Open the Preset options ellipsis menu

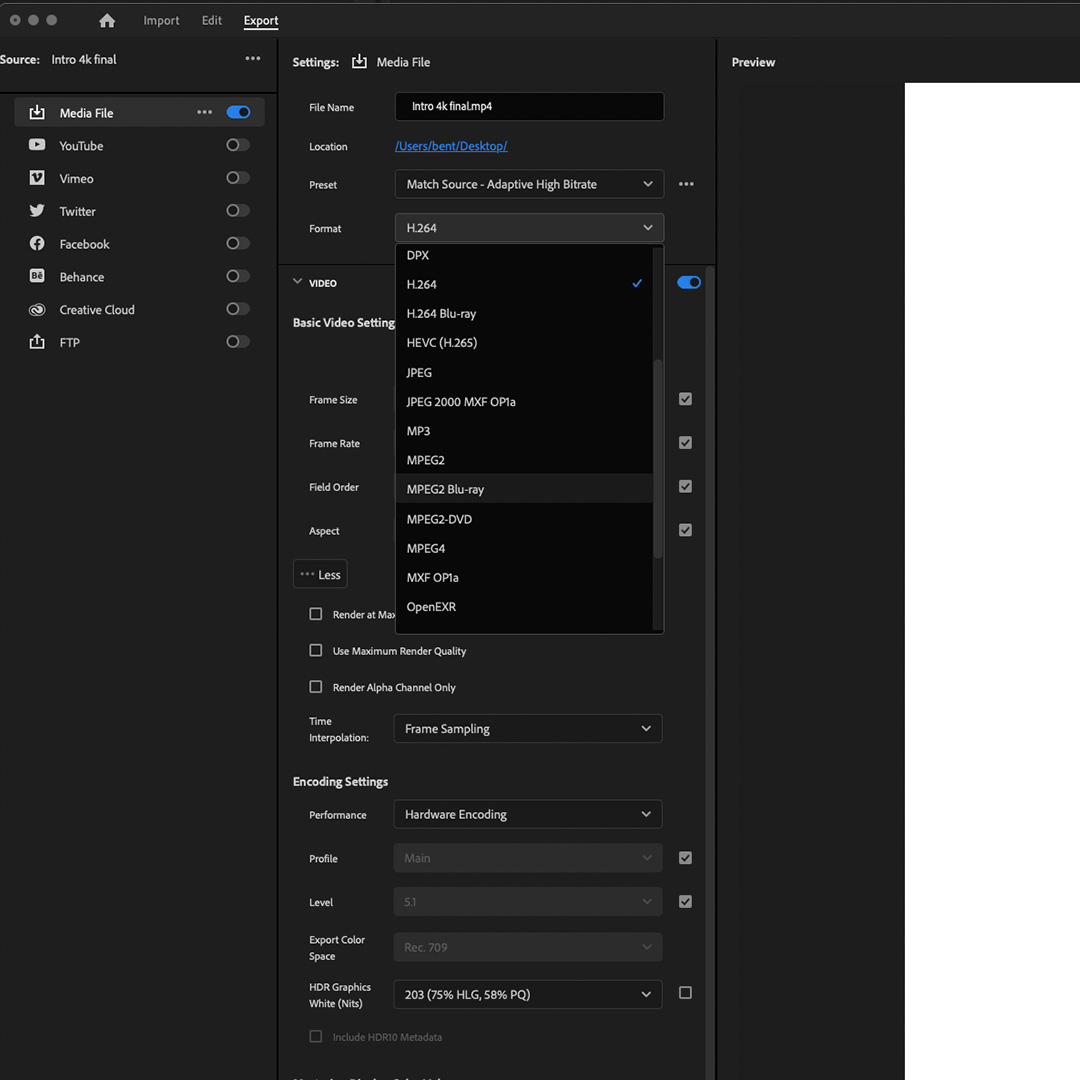[x=686, y=184]
